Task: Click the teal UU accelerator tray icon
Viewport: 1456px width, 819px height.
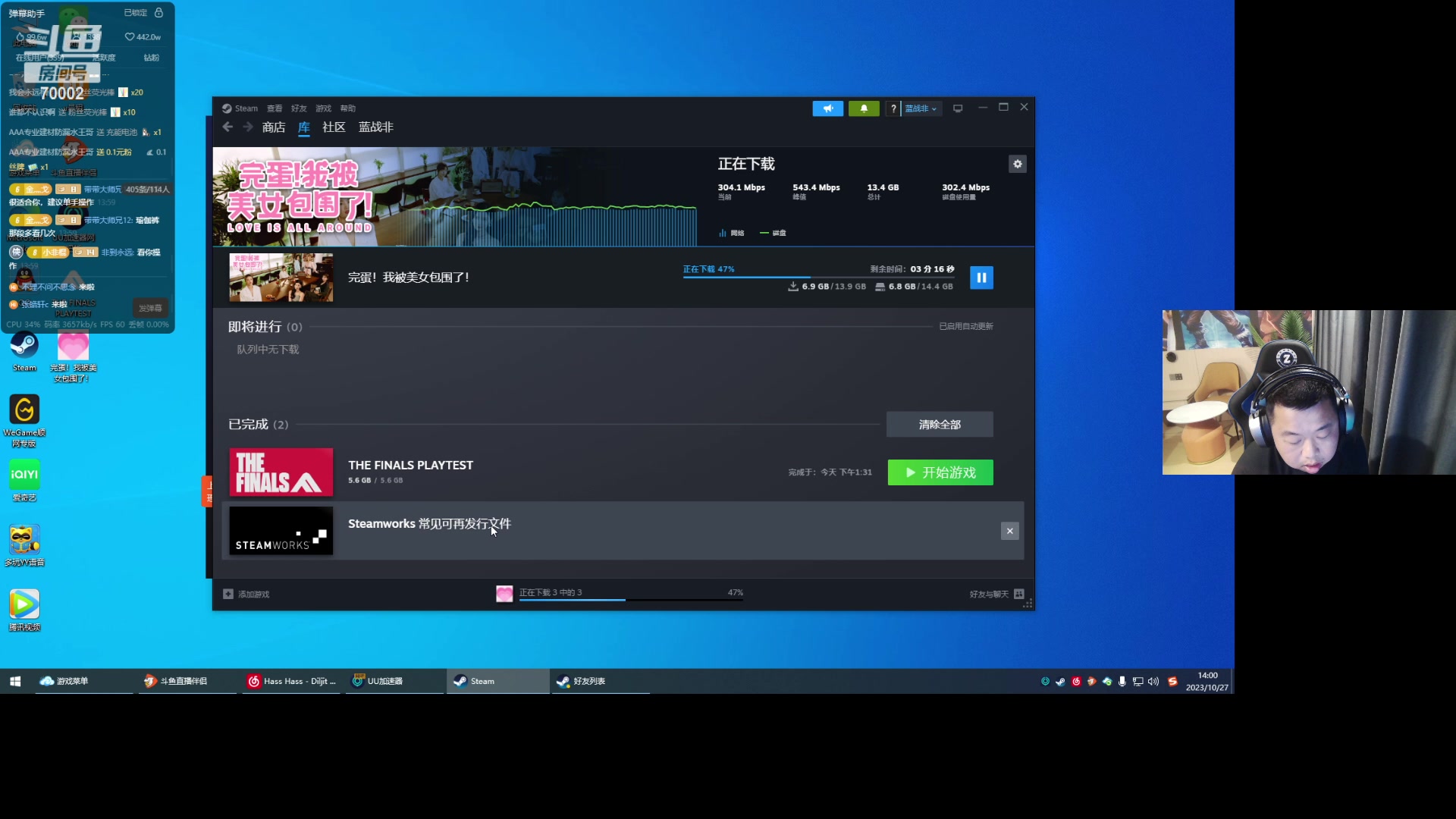Action: pos(1045,682)
